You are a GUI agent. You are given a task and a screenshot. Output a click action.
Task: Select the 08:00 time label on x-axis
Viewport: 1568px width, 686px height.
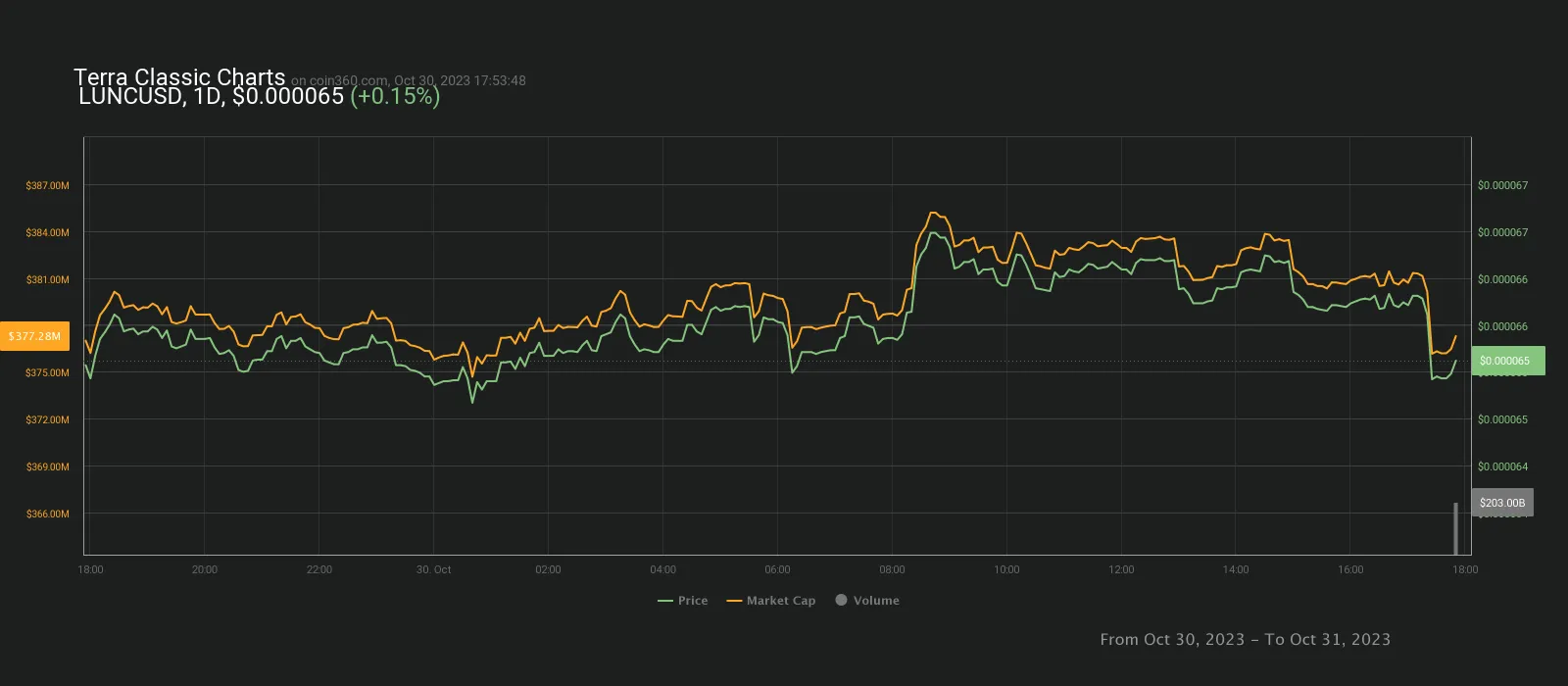point(892,569)
